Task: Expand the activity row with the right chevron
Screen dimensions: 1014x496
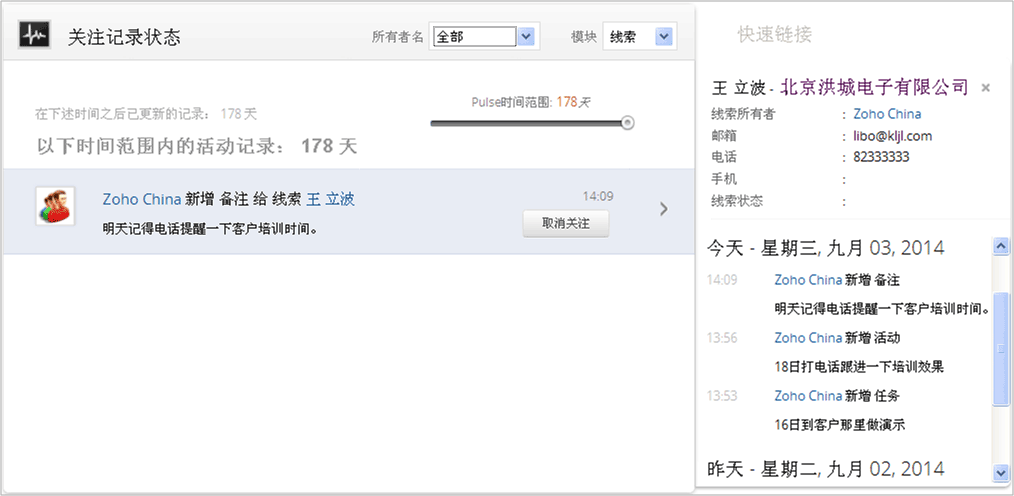Action: pyautogui.click(x=663, y=209)
